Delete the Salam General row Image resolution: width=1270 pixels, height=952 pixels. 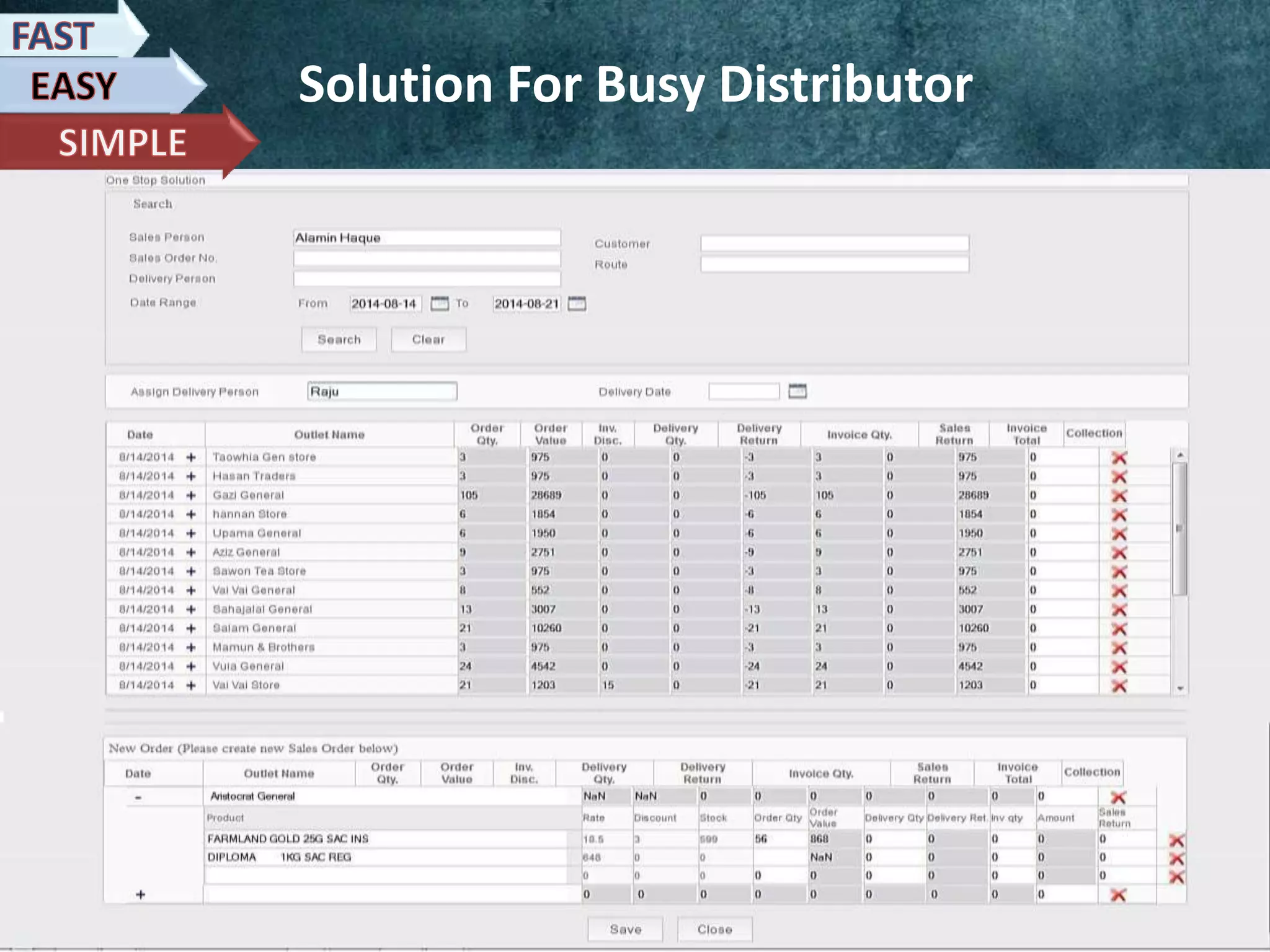point(1119,629)
